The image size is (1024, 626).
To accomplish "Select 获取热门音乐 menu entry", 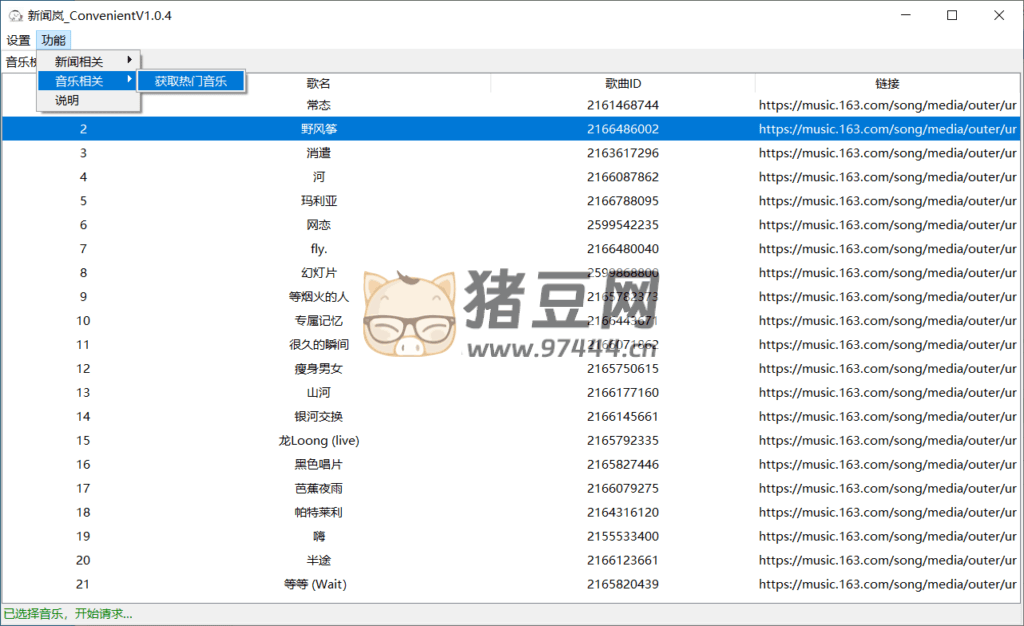I will (x=190, y=81).
